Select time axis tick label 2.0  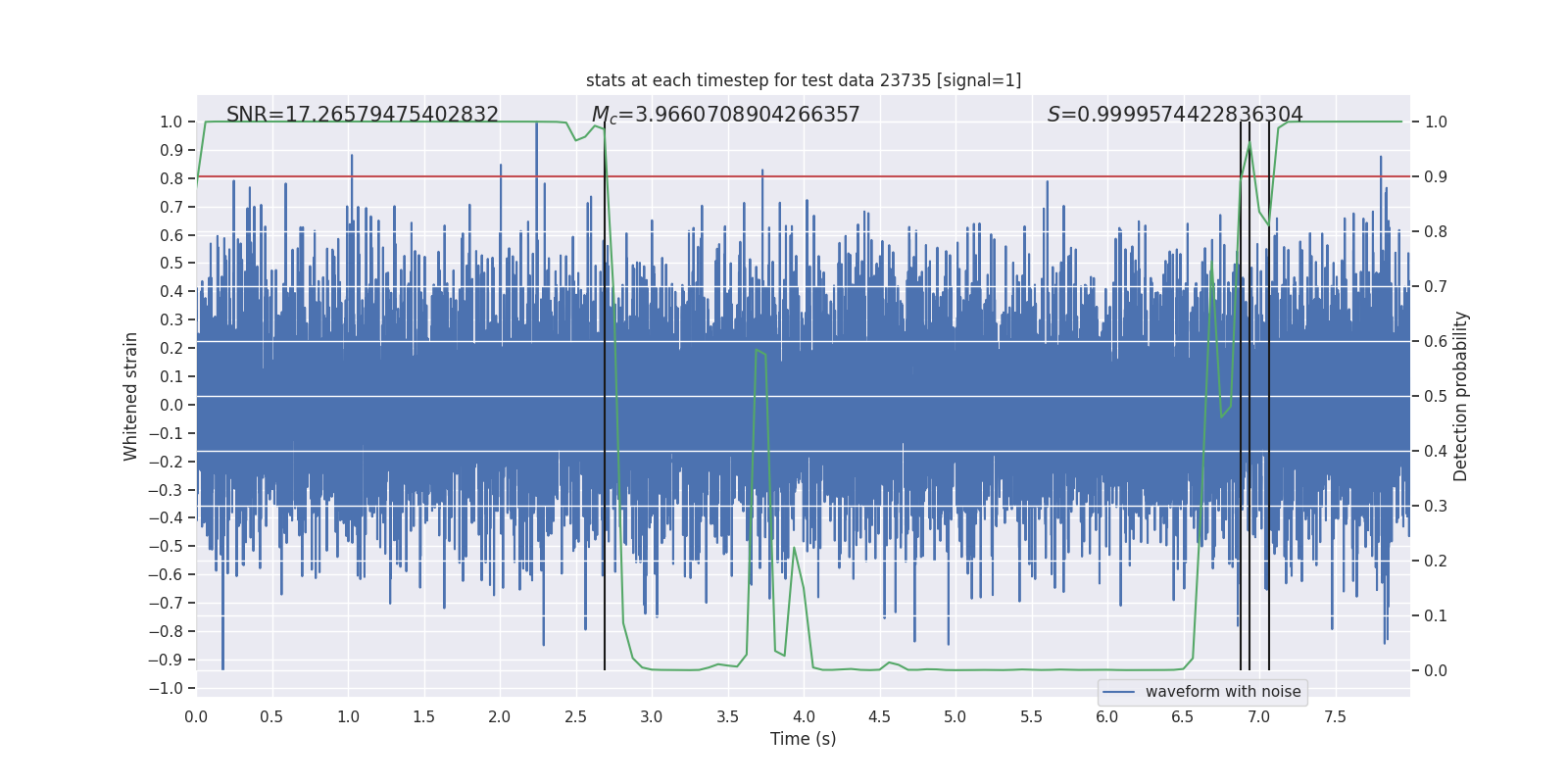click(500, 716)
